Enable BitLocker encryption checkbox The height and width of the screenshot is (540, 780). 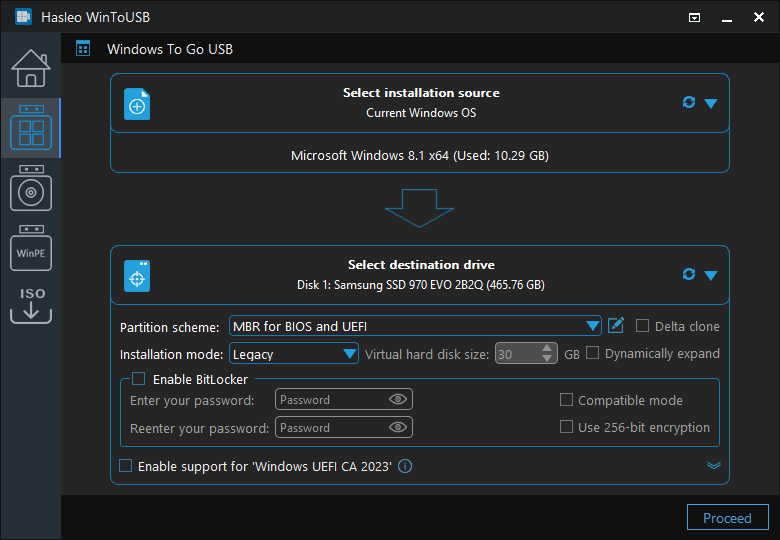tap(139, 379)
